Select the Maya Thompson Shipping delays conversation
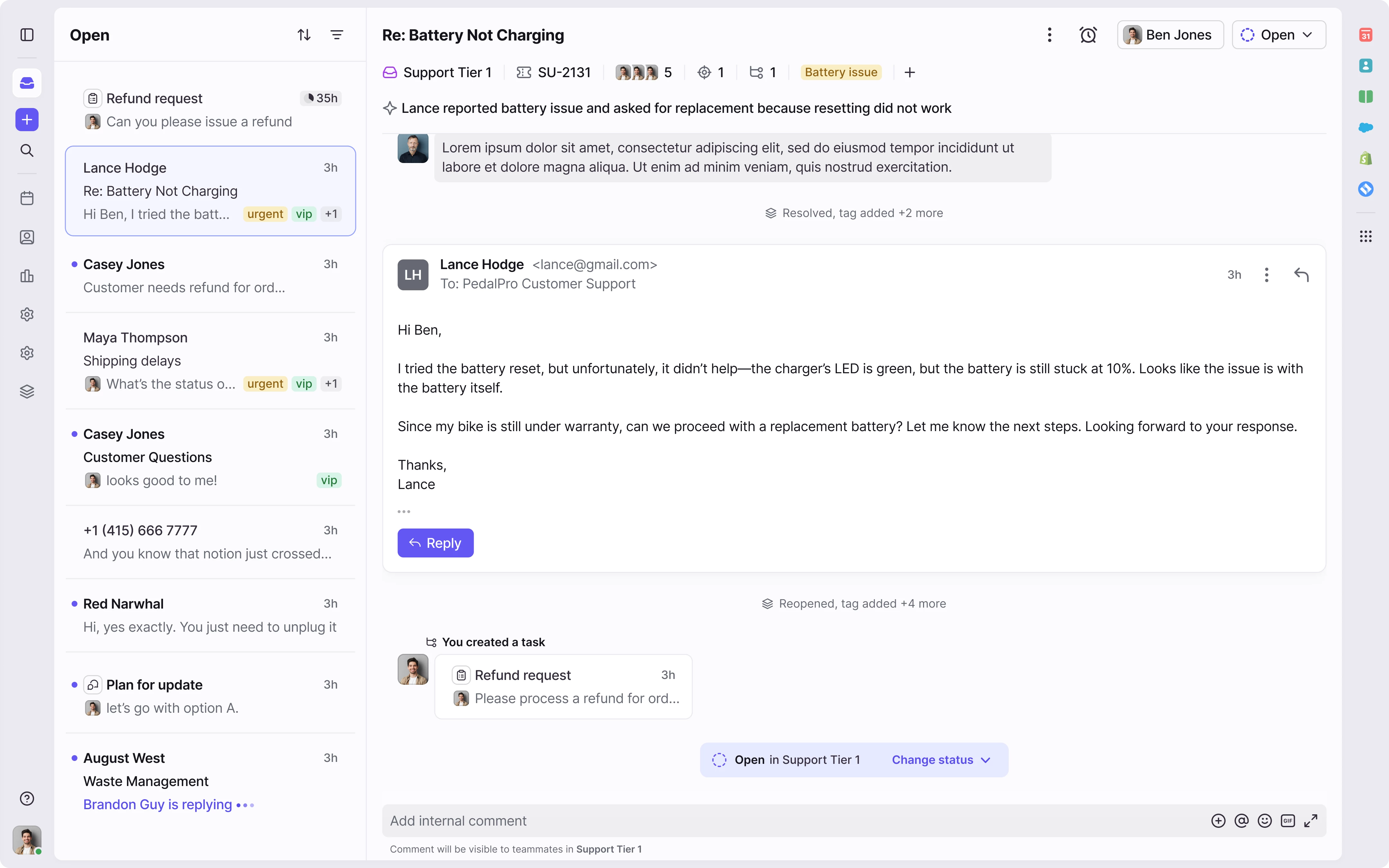 pos(210,360)
